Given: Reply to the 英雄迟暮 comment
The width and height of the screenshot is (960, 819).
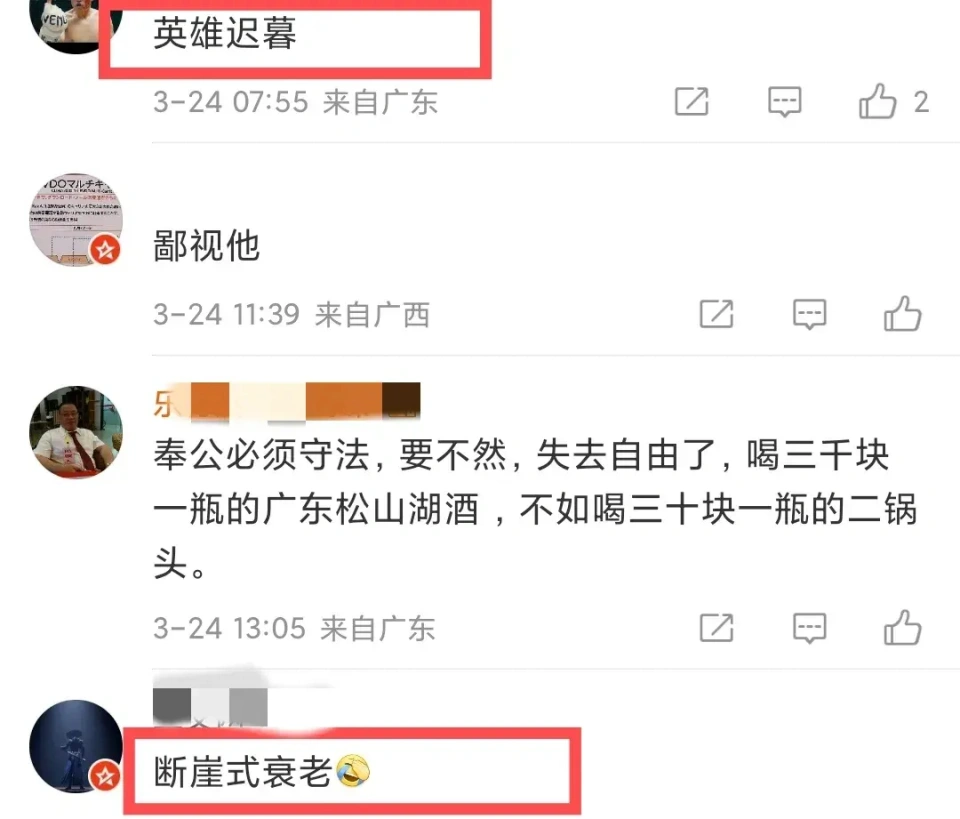Looking at the screenshot, I should pyautogui.click(x=784, y=102).
